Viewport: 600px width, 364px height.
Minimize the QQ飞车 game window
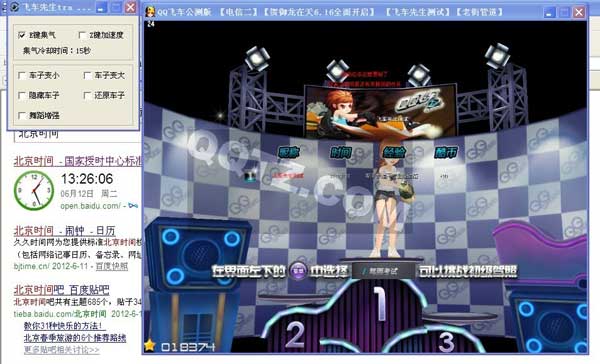pos(549,12)
